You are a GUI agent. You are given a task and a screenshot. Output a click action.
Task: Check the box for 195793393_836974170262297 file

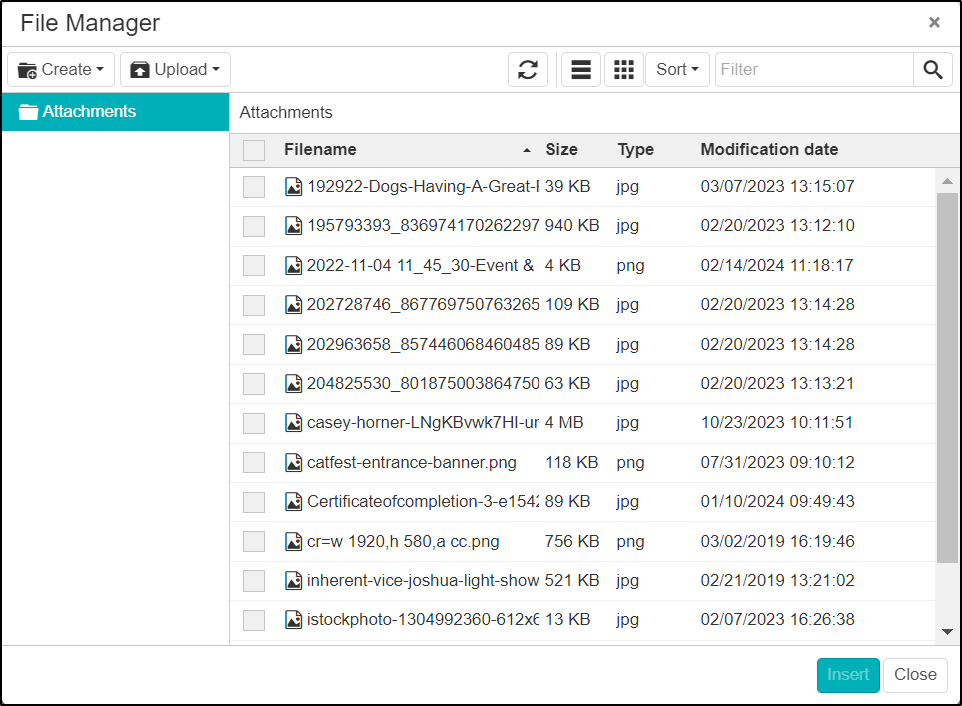(254, 226)
